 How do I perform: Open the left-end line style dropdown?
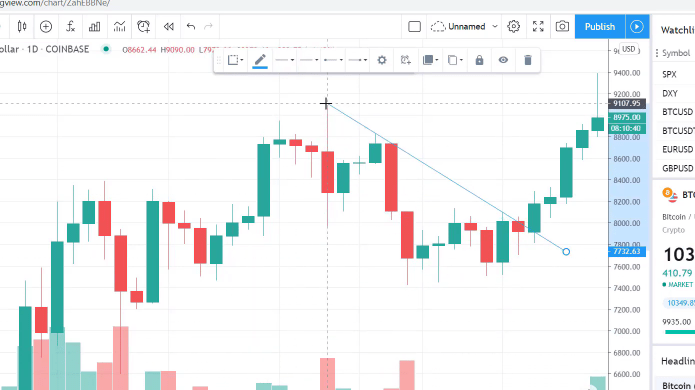point(333,60)
